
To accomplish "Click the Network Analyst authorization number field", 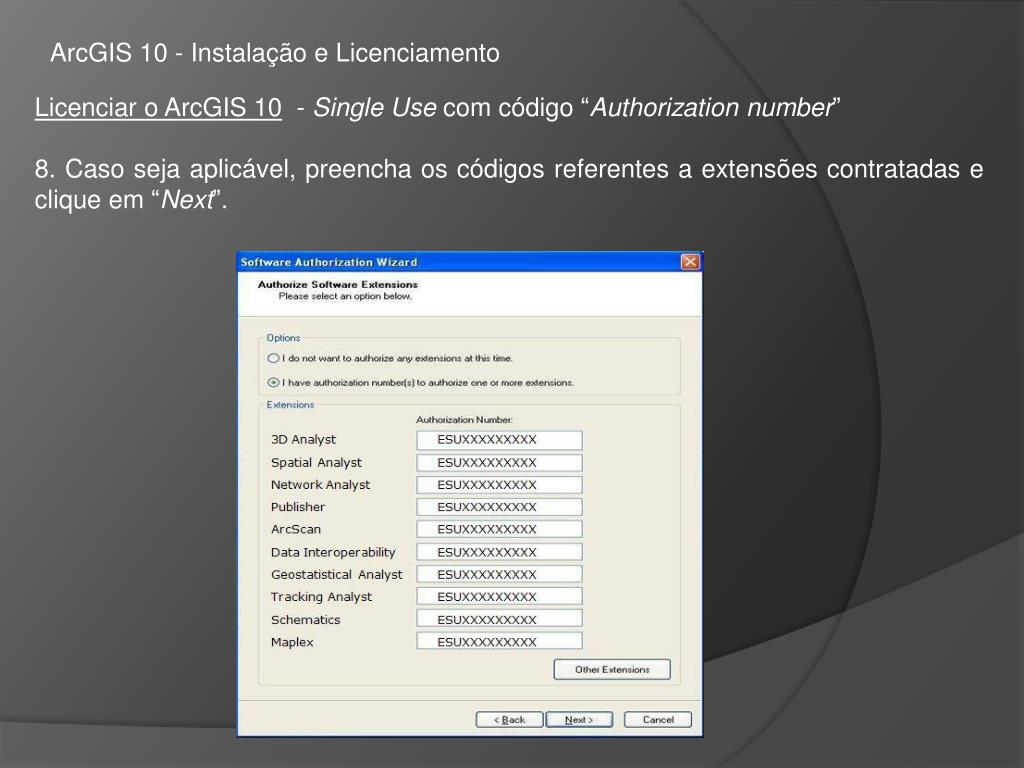I will [499, 485].
